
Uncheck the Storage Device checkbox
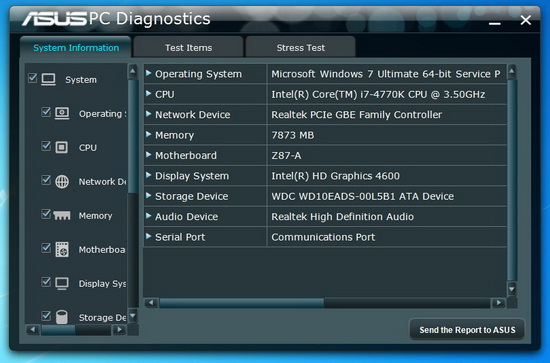pyautogui.click(x=46, y=316)
